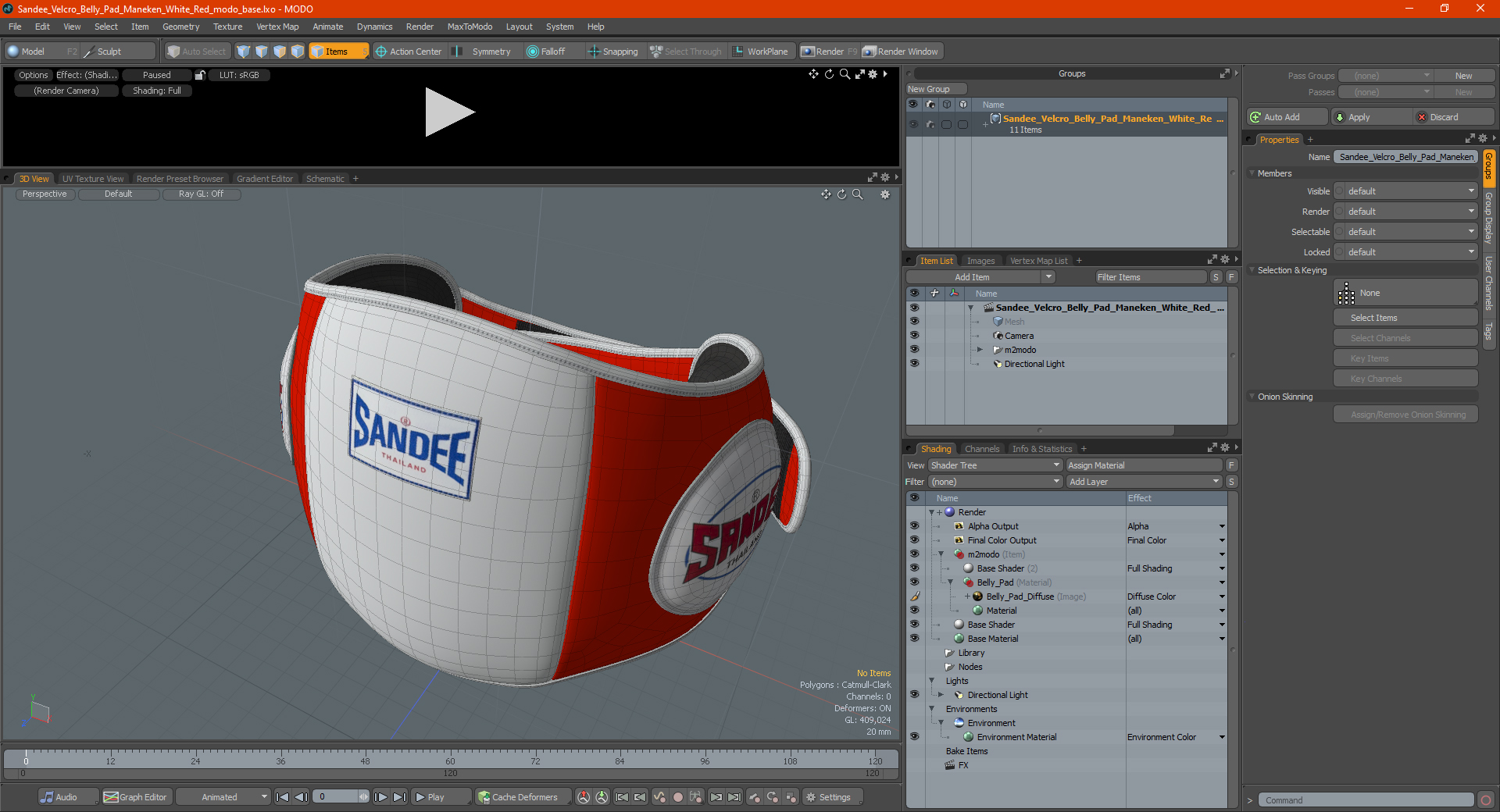
Task: Open the Geometry menu
Action: coord(180,27)
